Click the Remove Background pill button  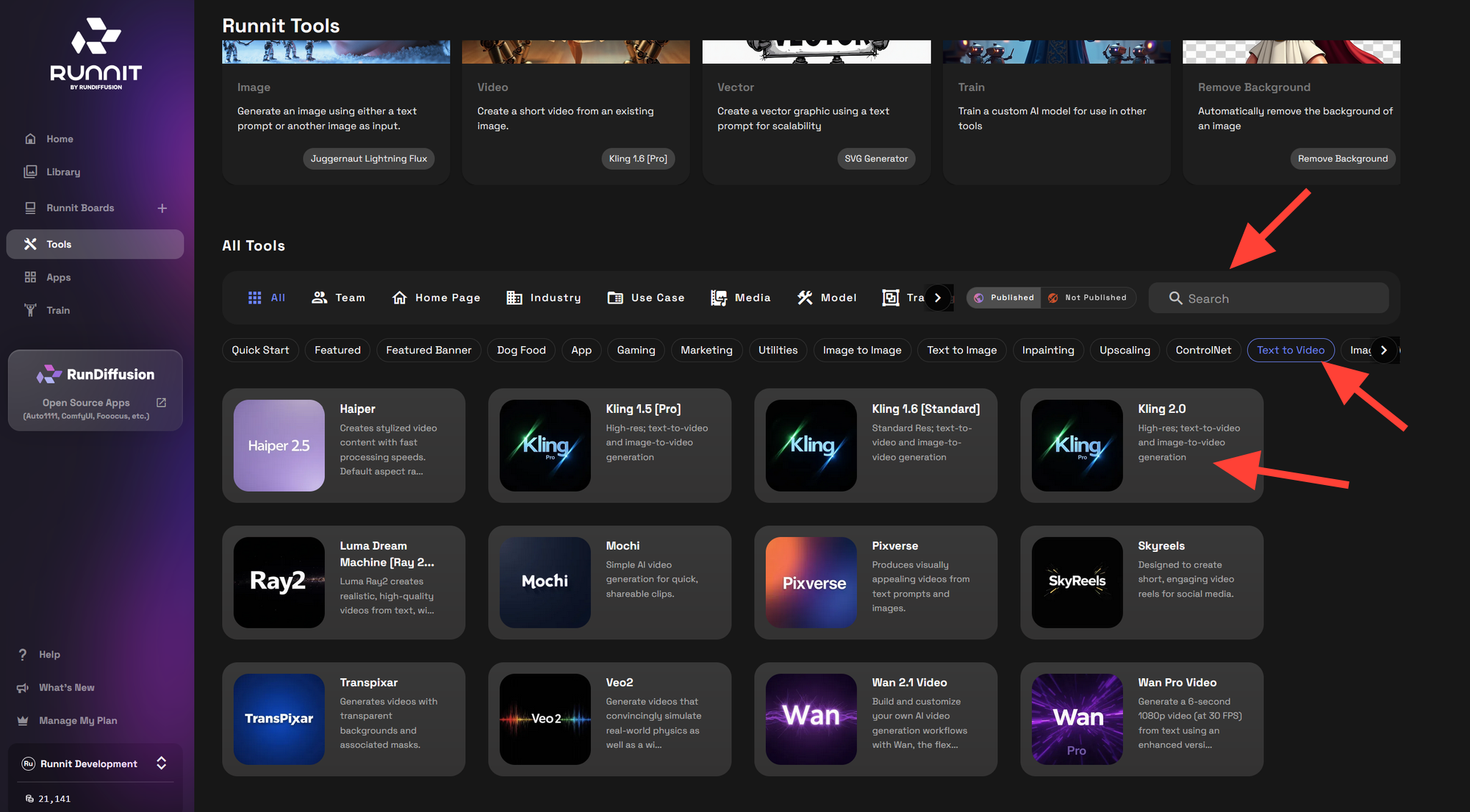(1343, 159)
